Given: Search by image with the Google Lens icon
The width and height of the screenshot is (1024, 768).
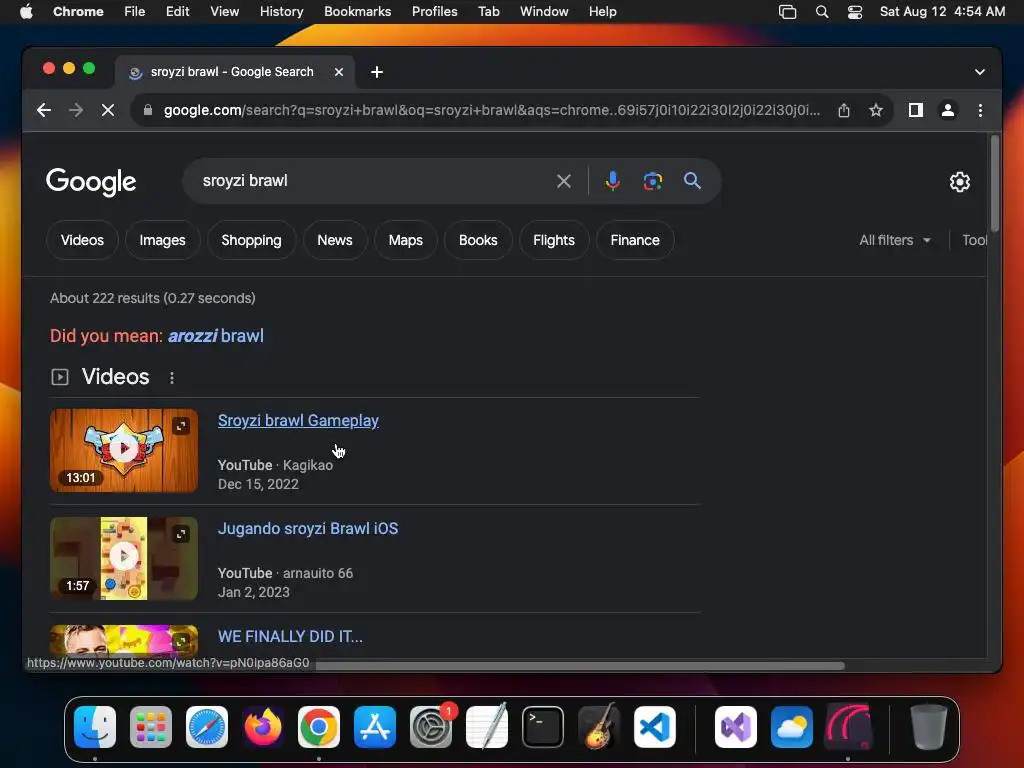Looking at the screenshot, I should 652,181.
